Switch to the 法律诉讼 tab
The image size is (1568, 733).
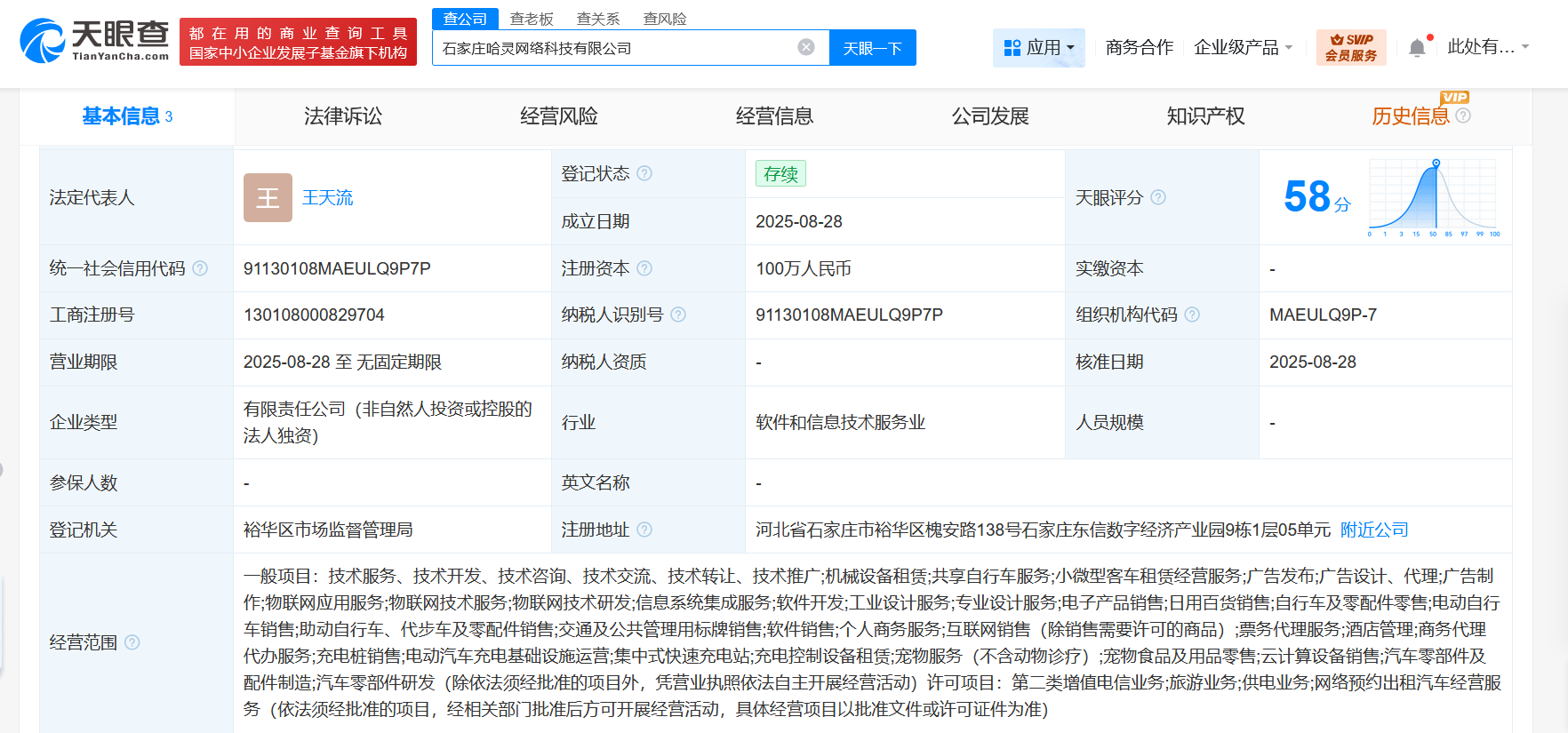[342, 116]
